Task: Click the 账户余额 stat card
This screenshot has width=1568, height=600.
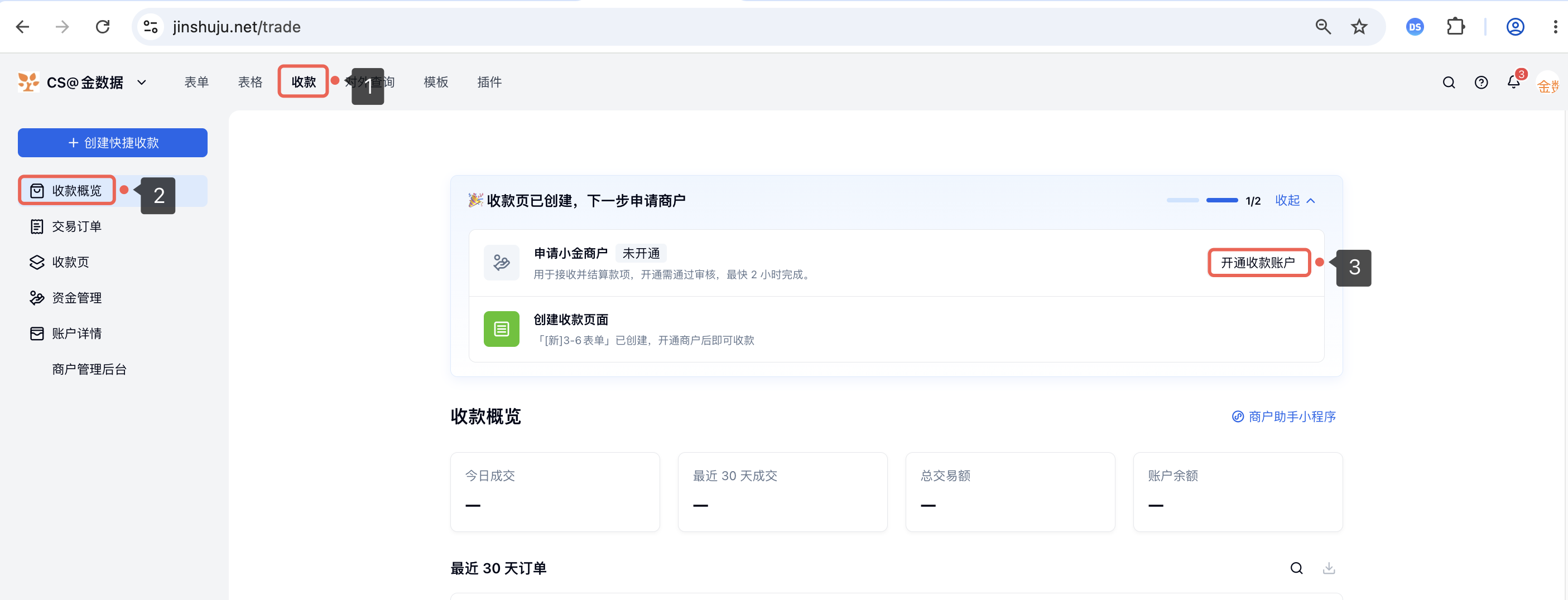Action: 1238,492
